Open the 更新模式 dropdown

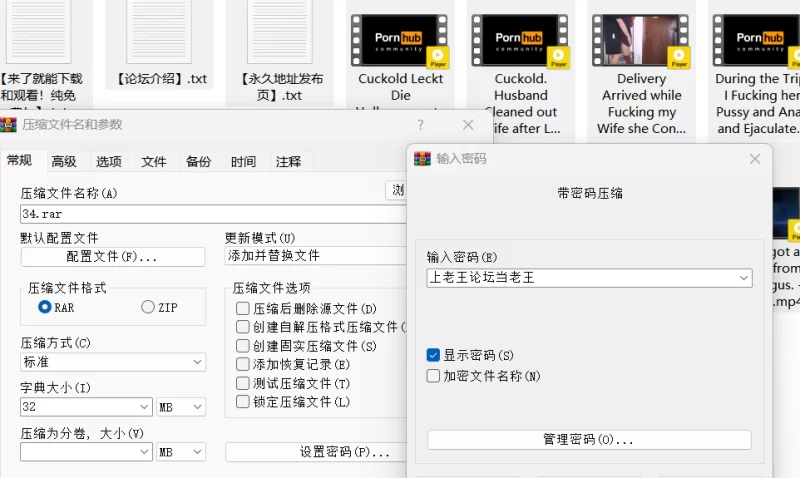tap(315, 256)
